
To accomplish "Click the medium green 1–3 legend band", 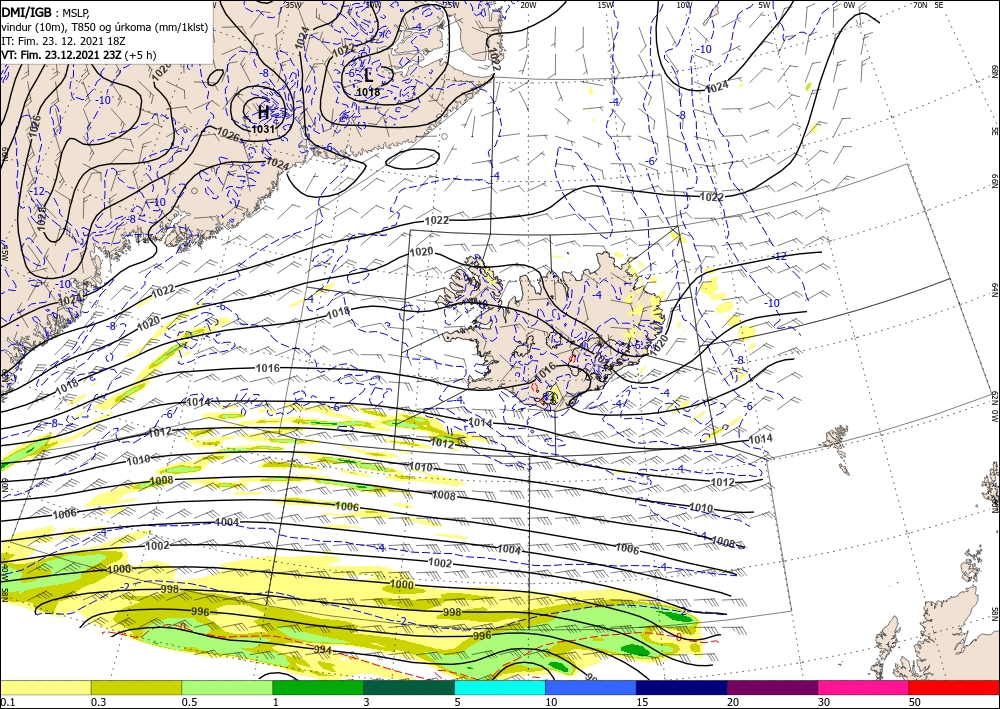I will [318, 687].
